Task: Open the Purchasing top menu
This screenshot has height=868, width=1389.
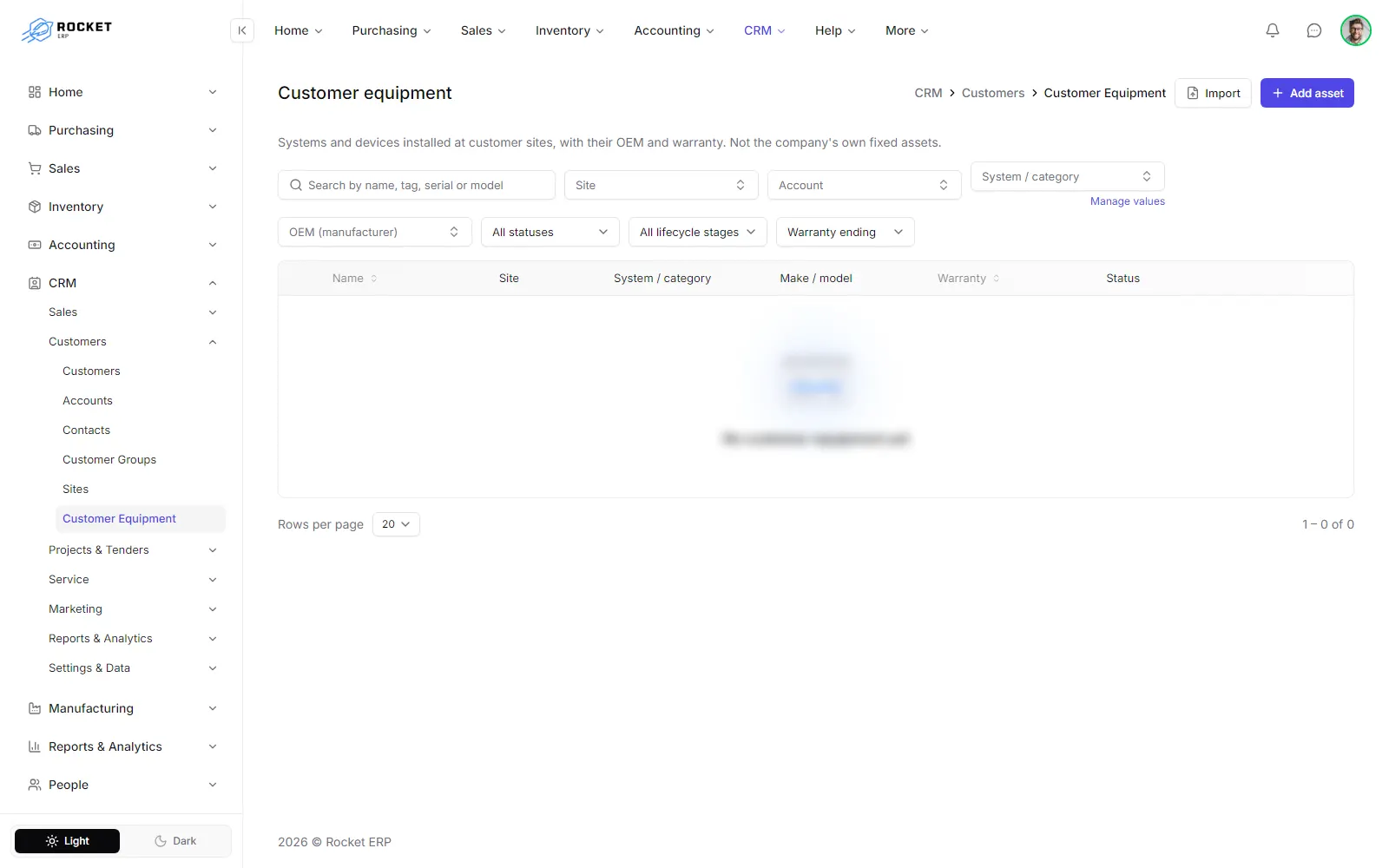Action: coord(392,30)
